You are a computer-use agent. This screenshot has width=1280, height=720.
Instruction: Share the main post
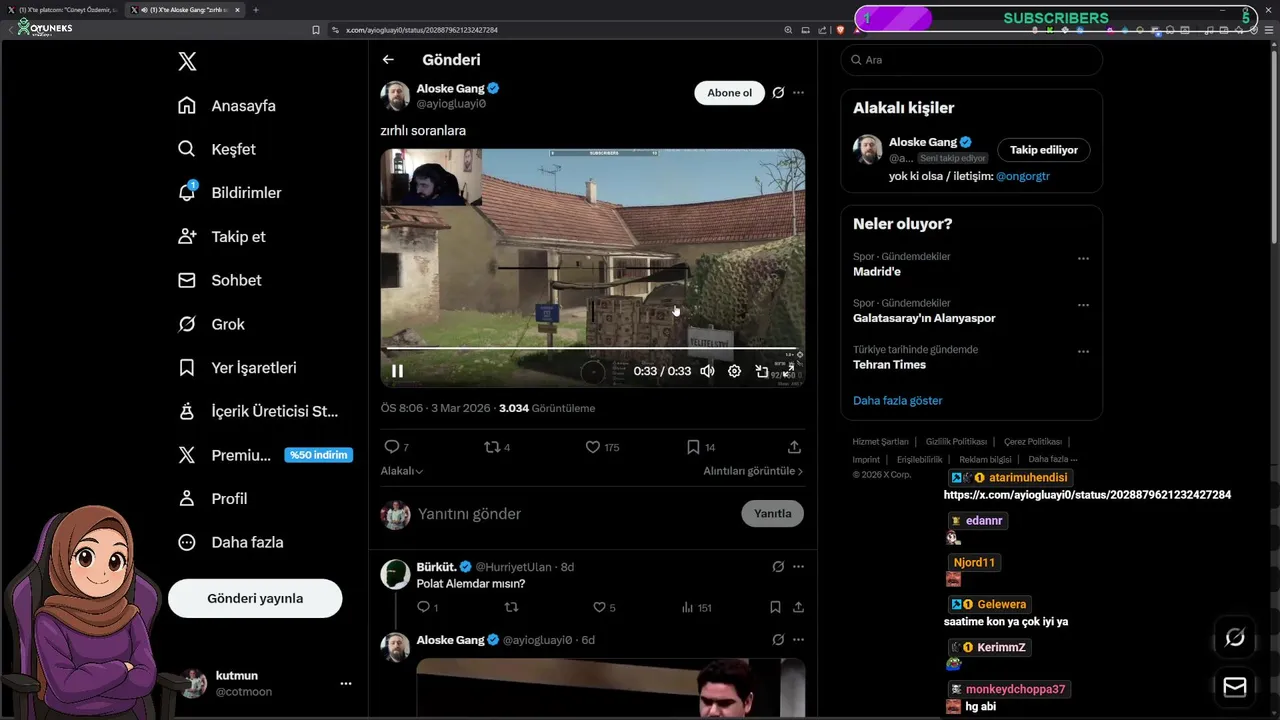click(x=794, y=447)
